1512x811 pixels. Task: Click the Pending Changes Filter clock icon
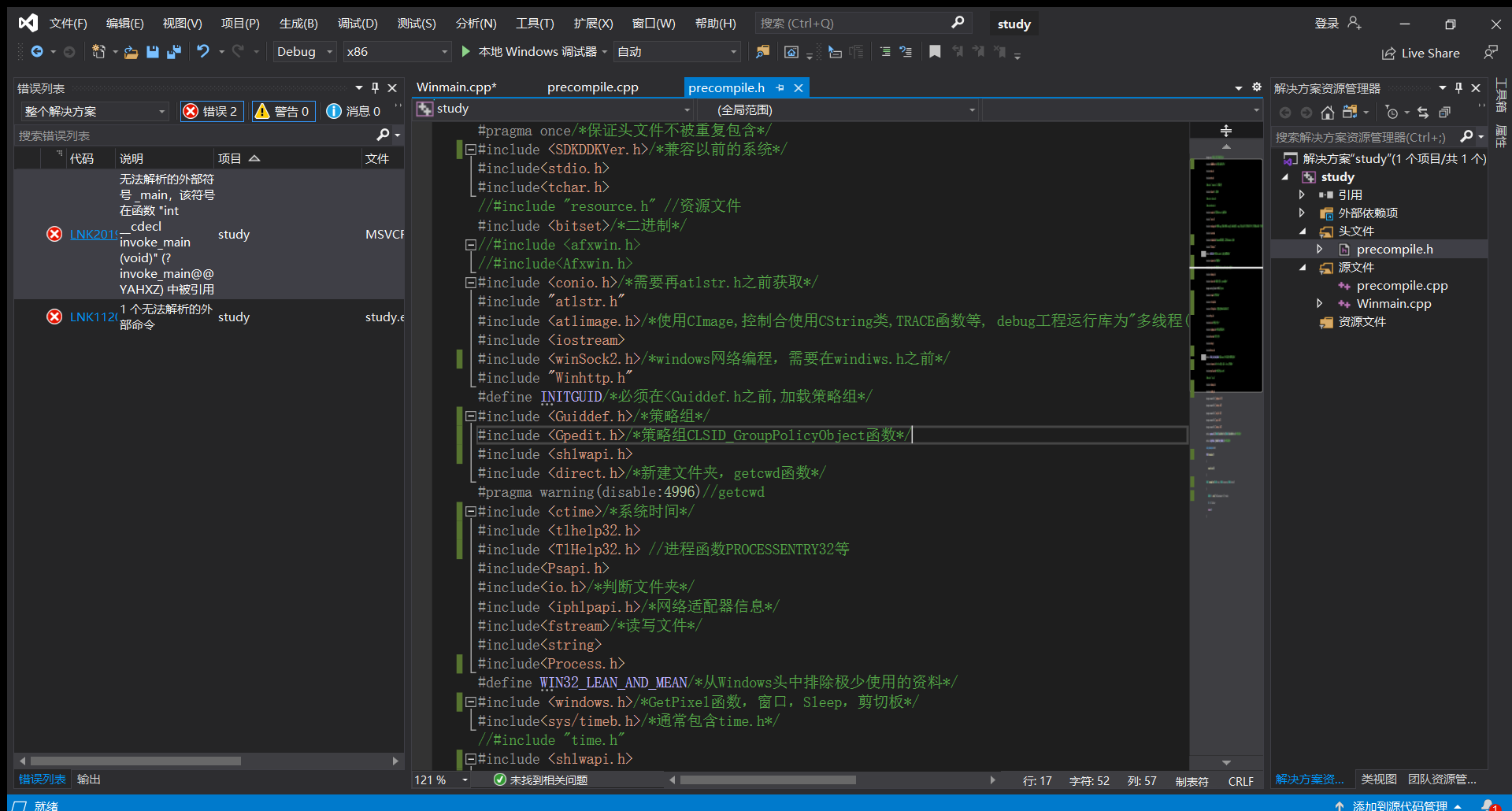(1392, 113)
